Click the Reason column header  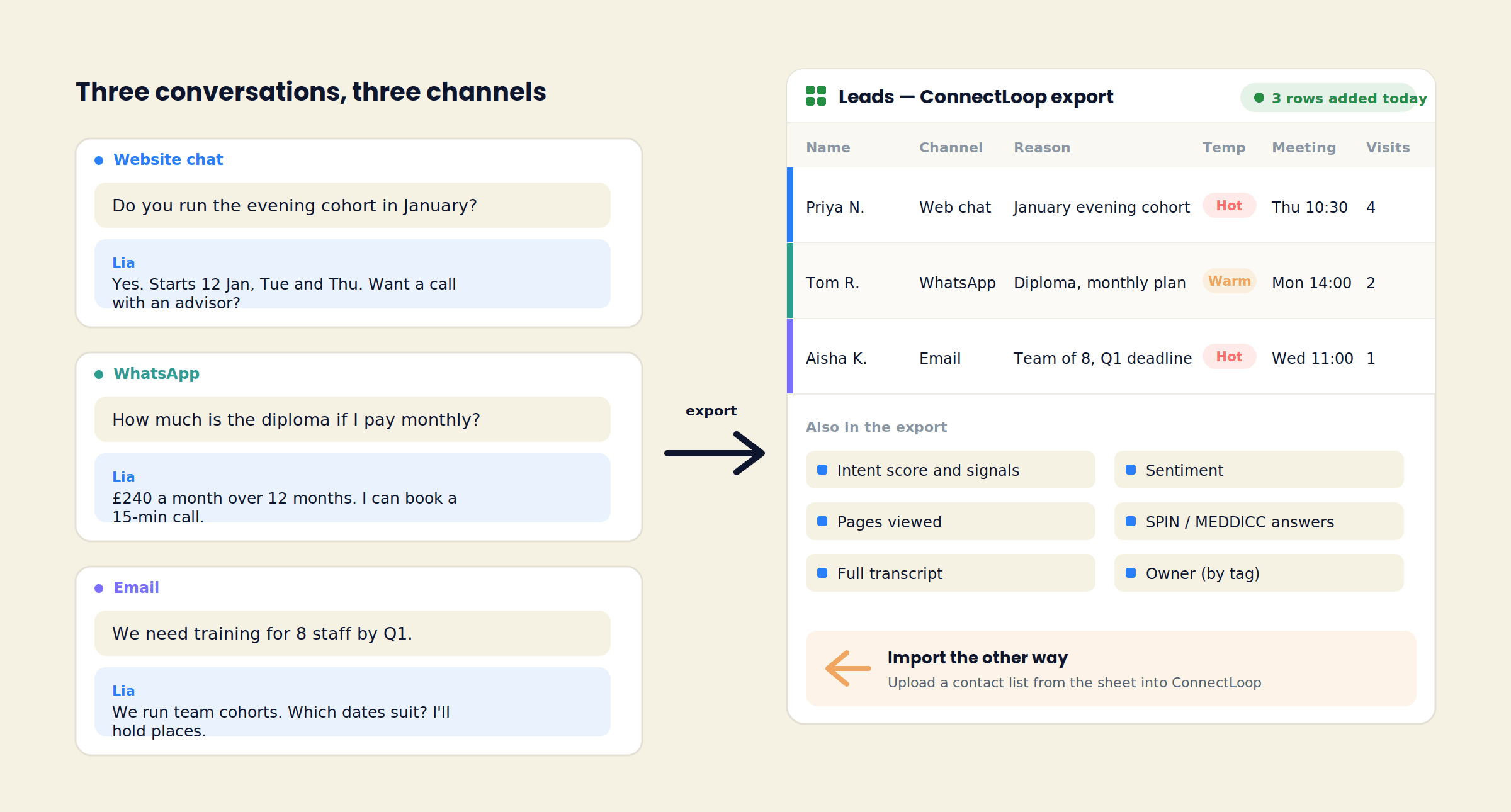pyautogui.click(x=1042, y=147)
